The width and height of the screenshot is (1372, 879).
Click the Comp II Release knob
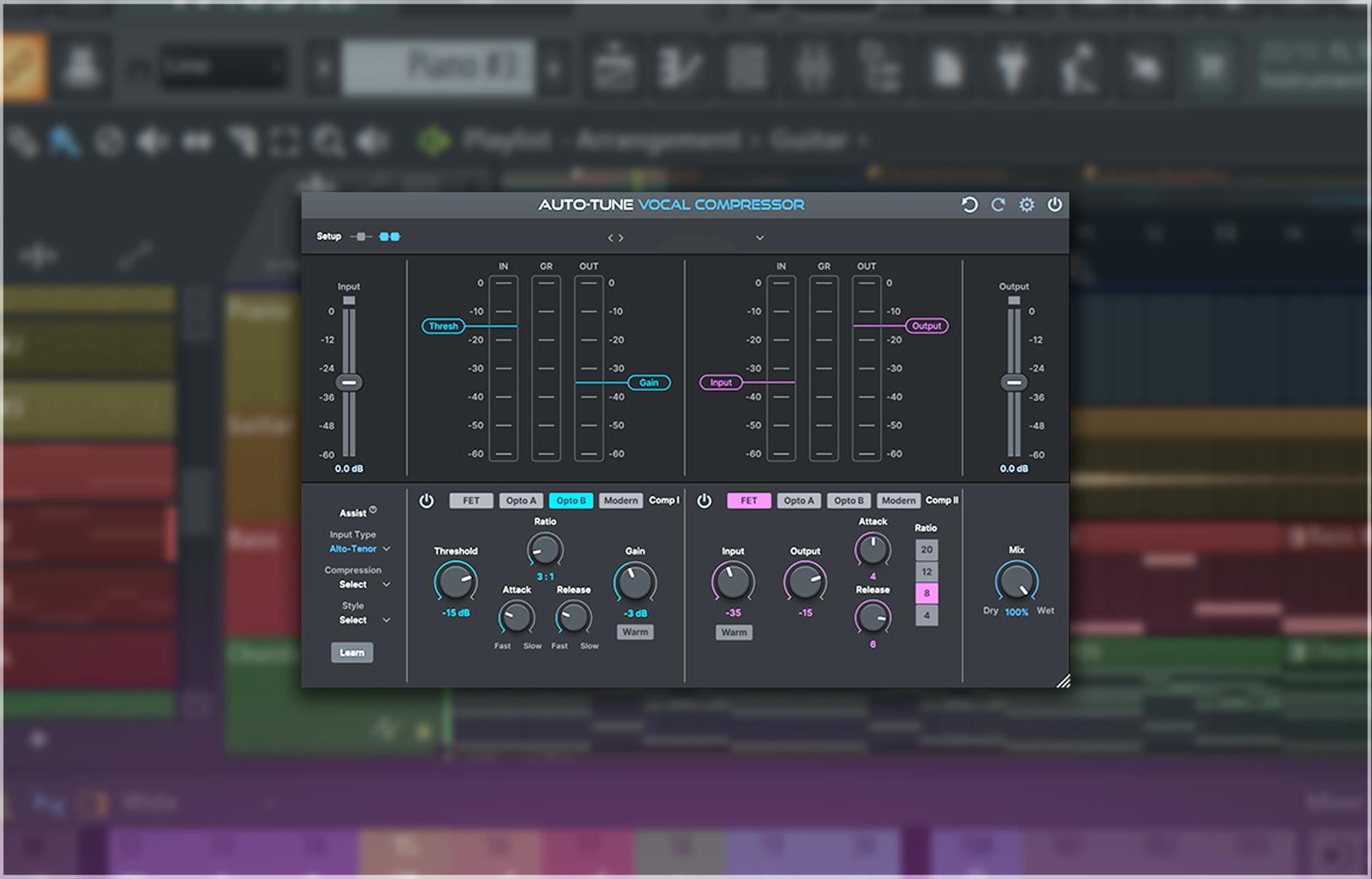(x=873, y=617)
